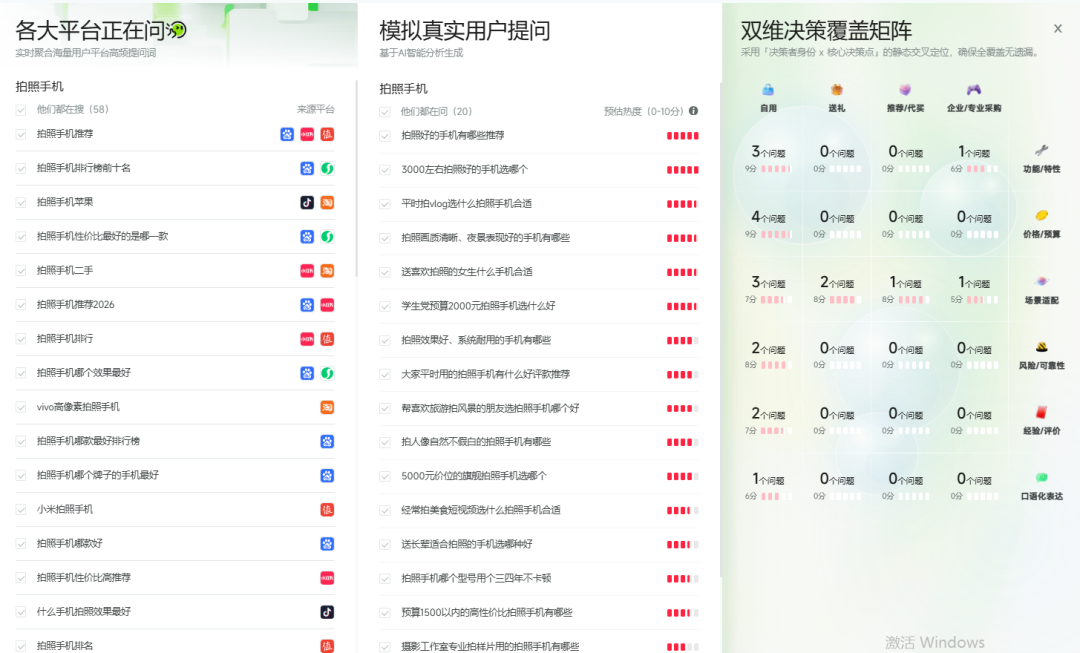1080x653 pixels.
Task: Select the row text 拍照手机哪个牌子的手机最好
Action: pyautogui.click(x=98, y=475)
